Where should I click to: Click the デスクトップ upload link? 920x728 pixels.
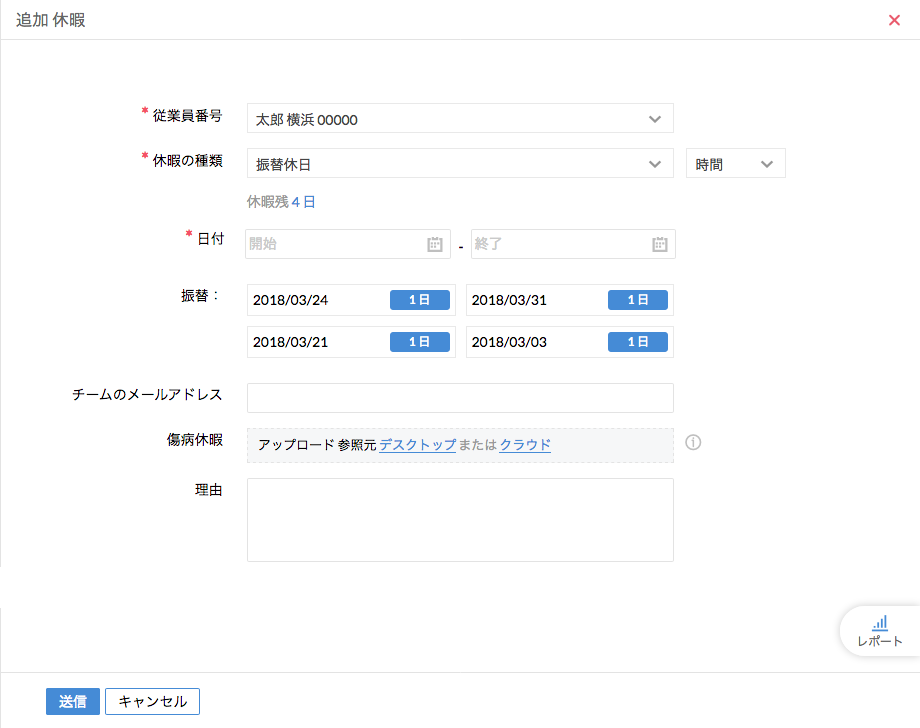(418, 445)
